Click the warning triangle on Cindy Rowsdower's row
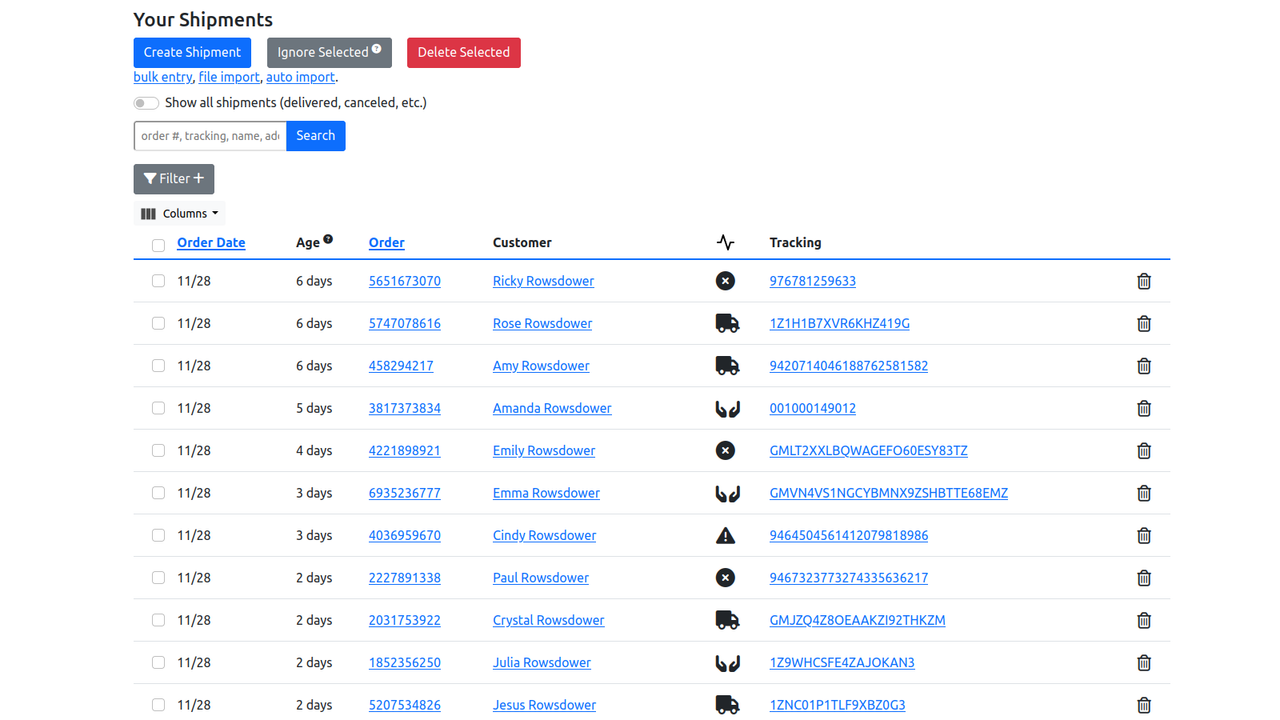The height and width of the screenshot is (720, 1280). (725, 535)
